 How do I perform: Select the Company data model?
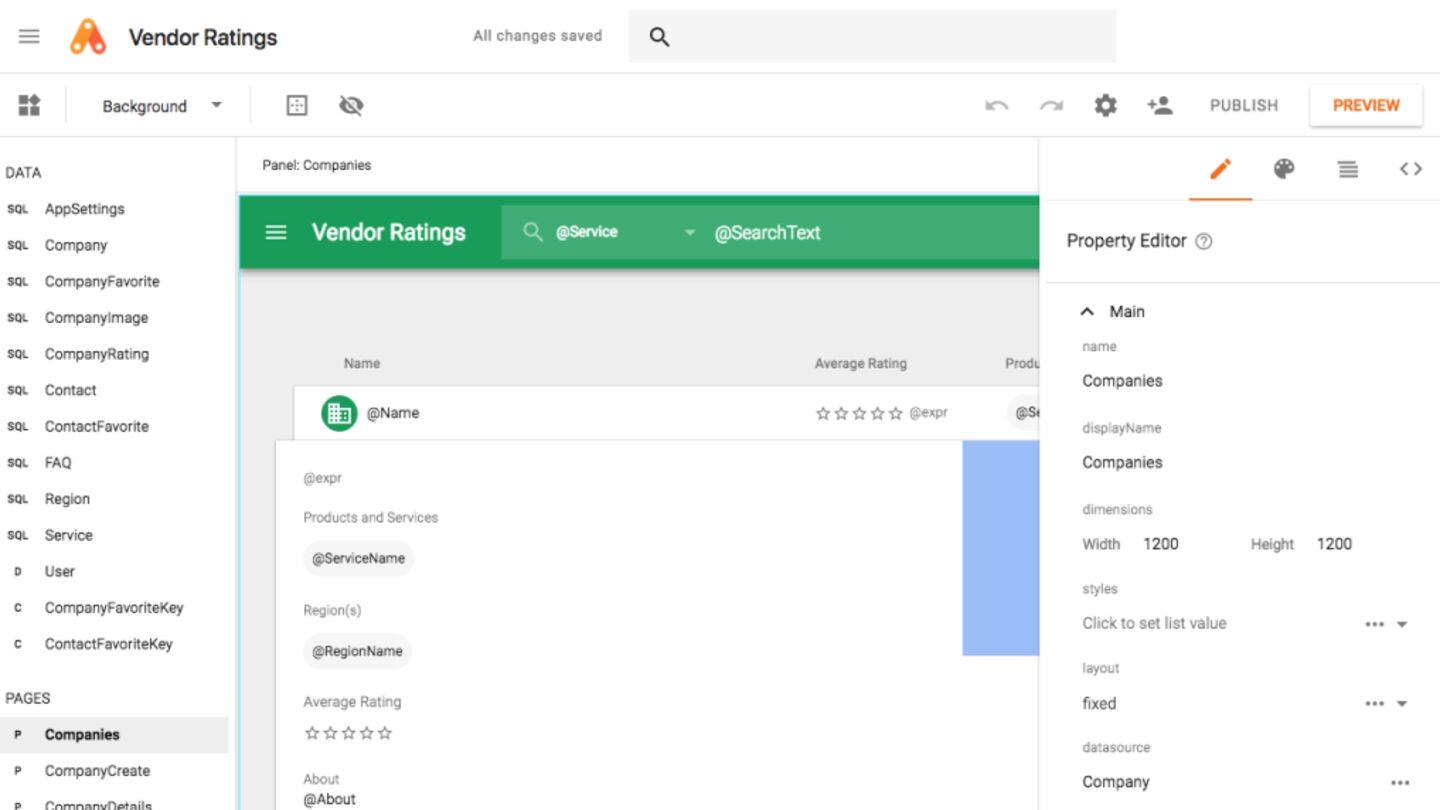point(76,245)
